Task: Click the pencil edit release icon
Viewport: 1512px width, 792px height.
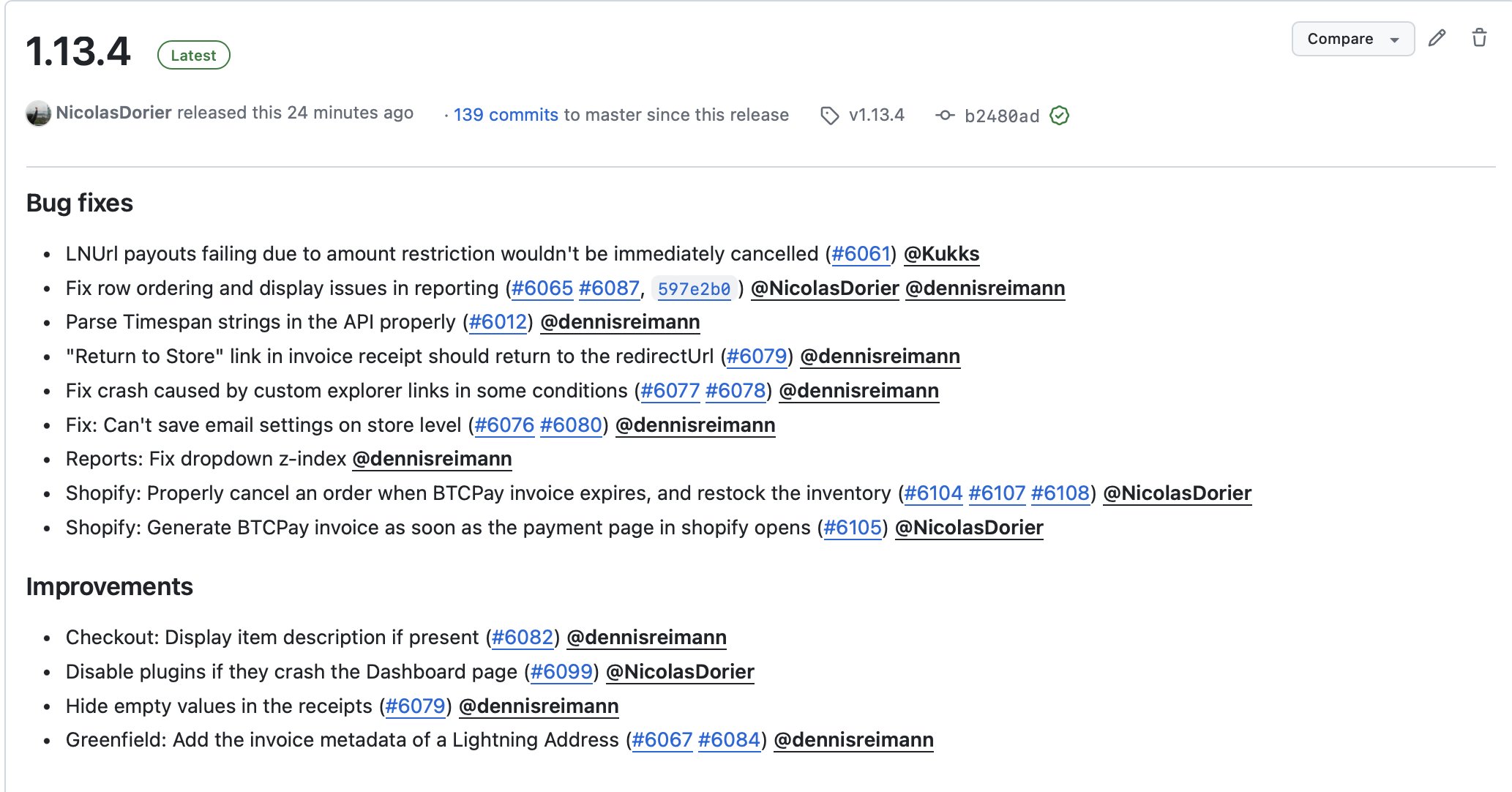Action: pyautogui.click(x=1437, y=38)
